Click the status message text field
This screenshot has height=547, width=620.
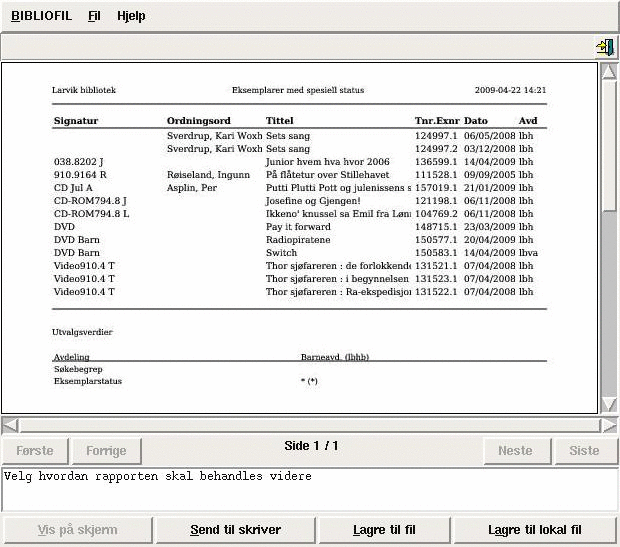[x=308, y=488]
